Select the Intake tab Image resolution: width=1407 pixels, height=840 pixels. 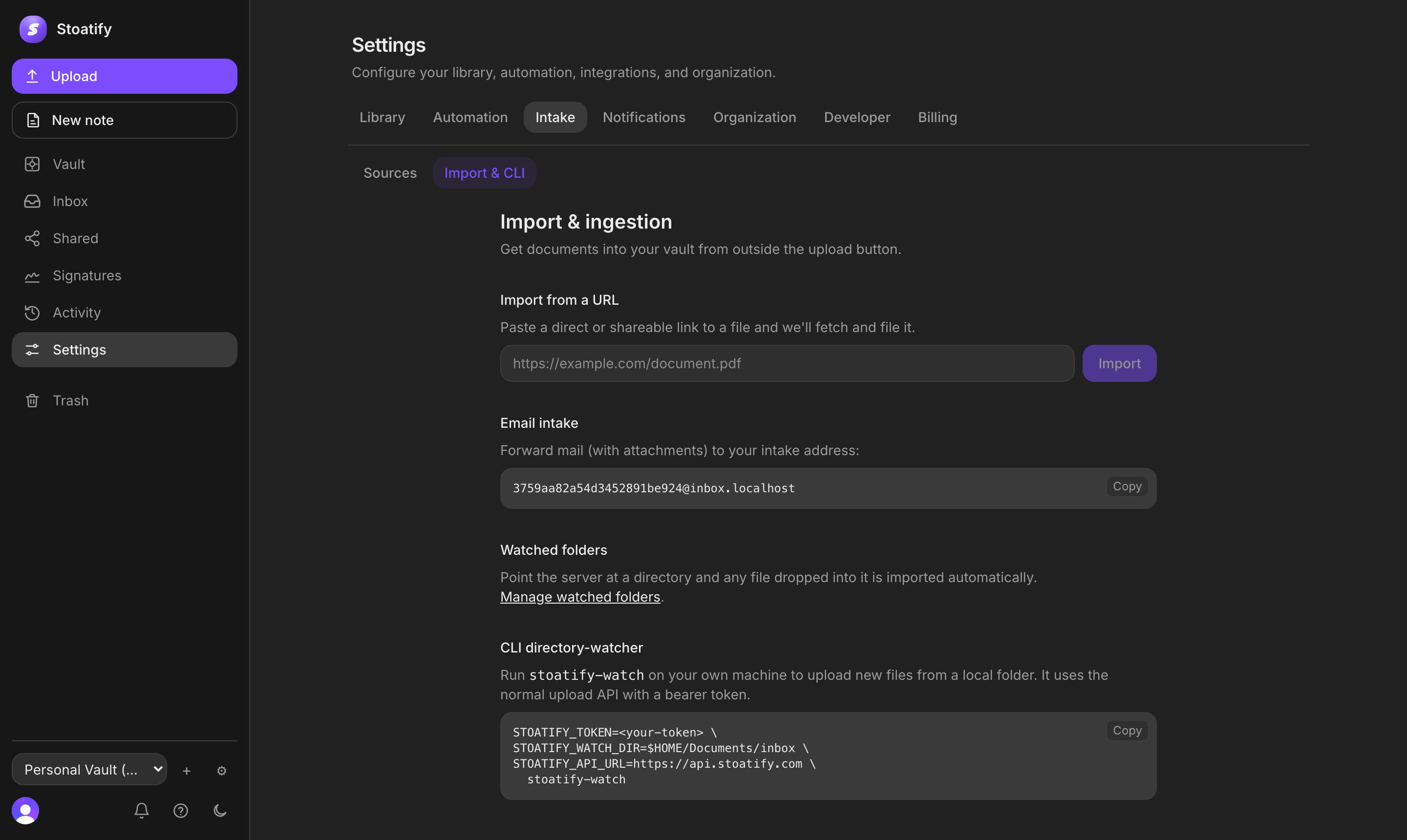555,117
